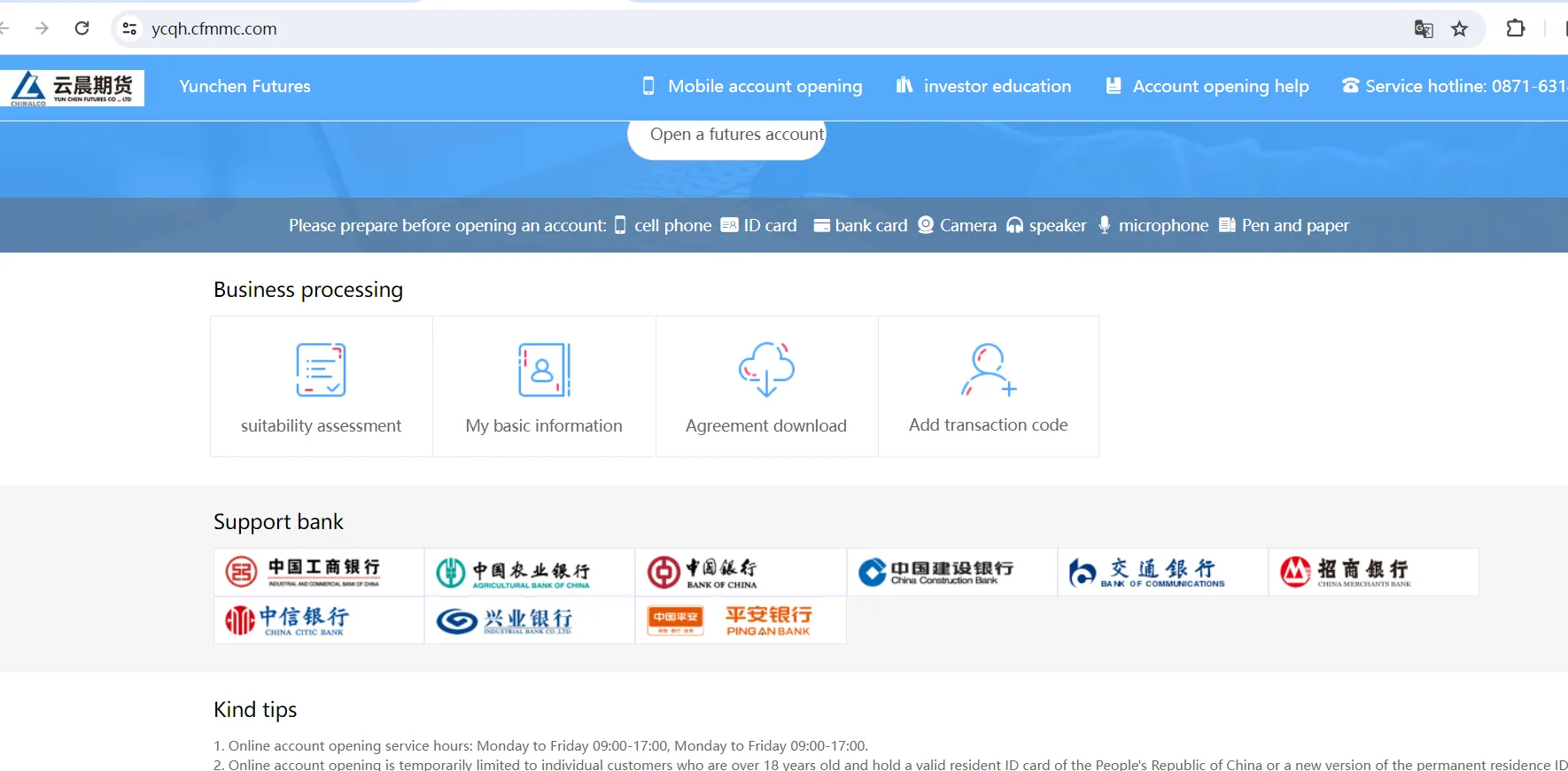Click 'Please prepare before opening an account' text
The image size is (1568, 771).
447,225
